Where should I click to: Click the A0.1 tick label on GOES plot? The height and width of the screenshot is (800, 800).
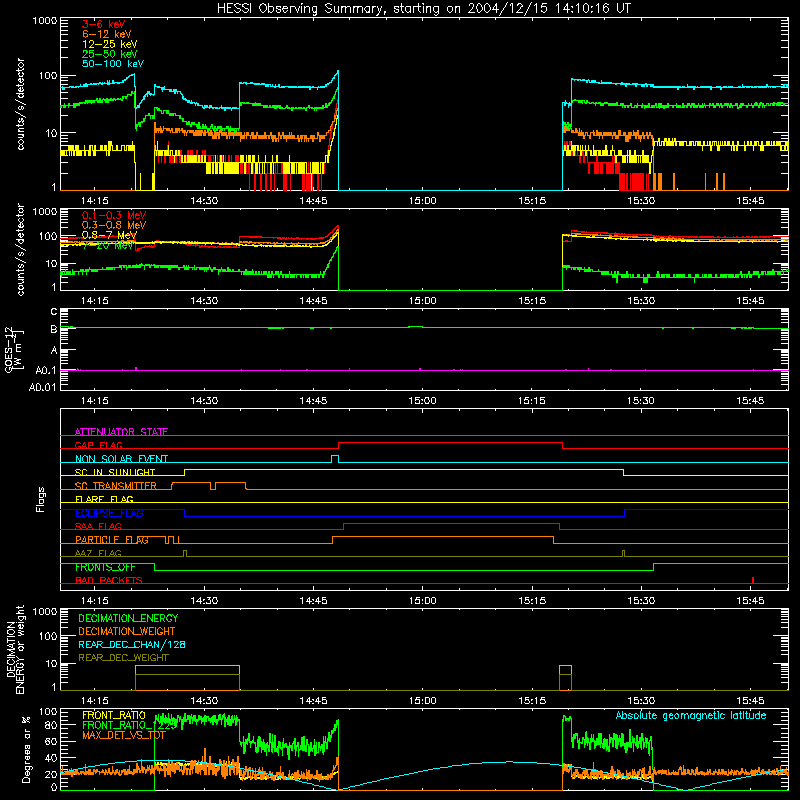click(46, 370)
